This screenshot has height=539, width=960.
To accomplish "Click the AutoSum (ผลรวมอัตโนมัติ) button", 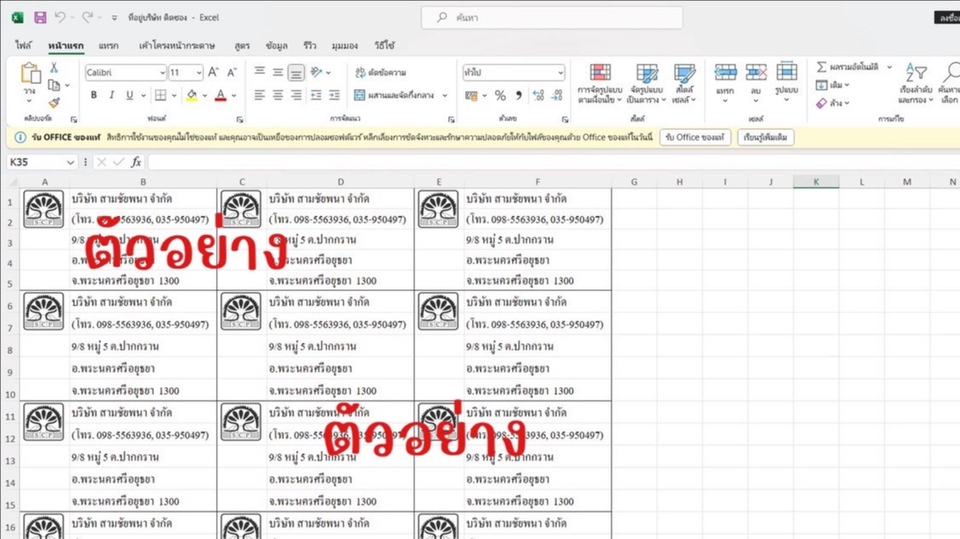I will pyautogui.click(x=848, y=67).
